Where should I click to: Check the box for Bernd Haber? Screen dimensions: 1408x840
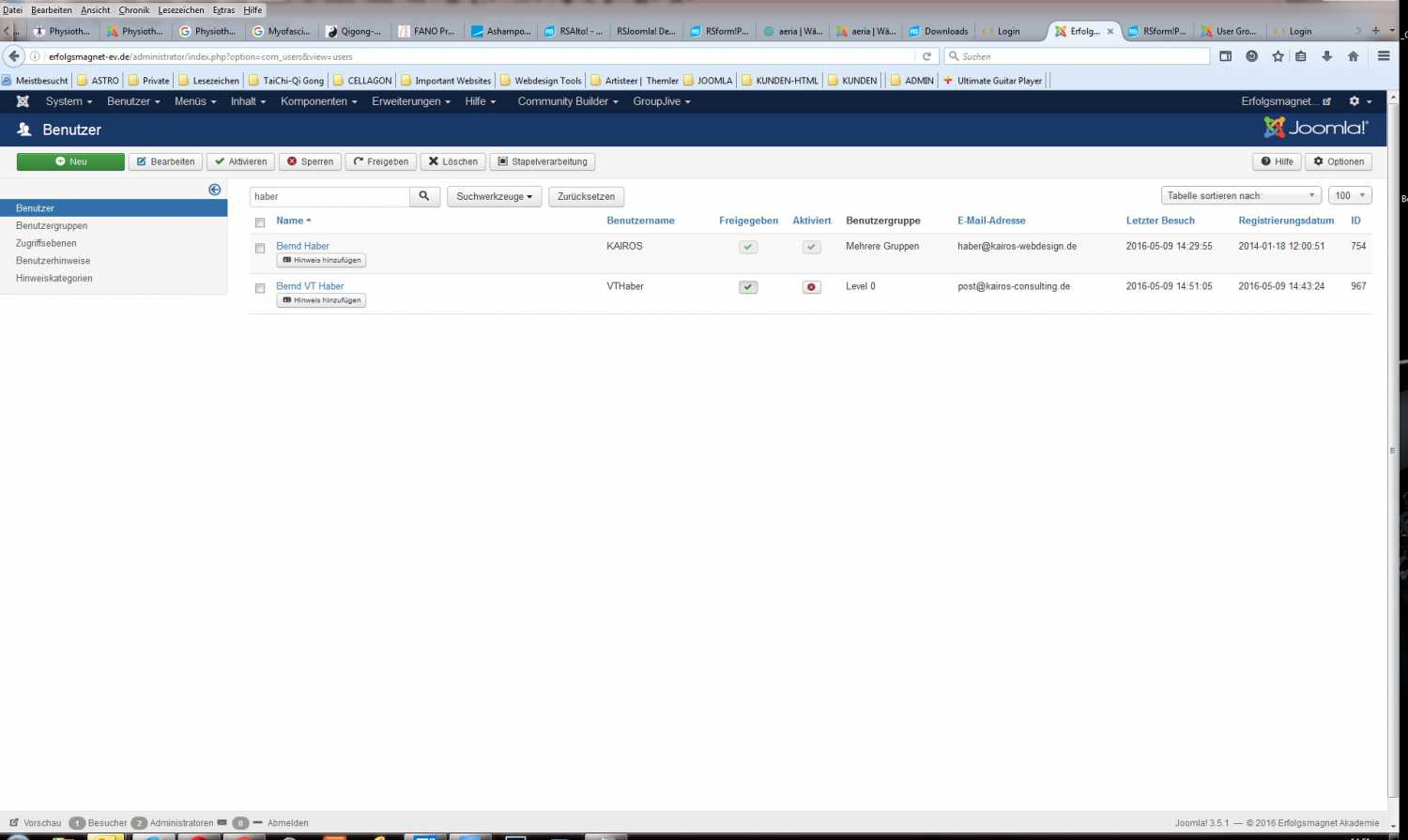click(x=260, y=248)
